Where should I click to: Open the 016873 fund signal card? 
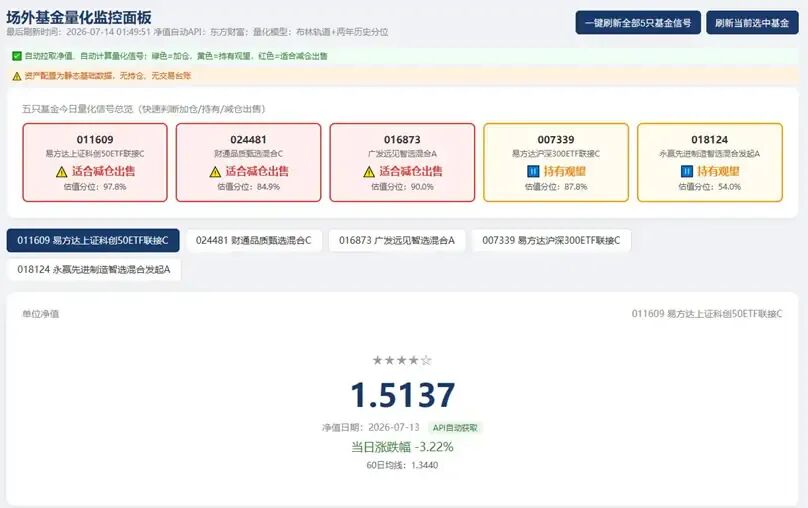point(402,162)
